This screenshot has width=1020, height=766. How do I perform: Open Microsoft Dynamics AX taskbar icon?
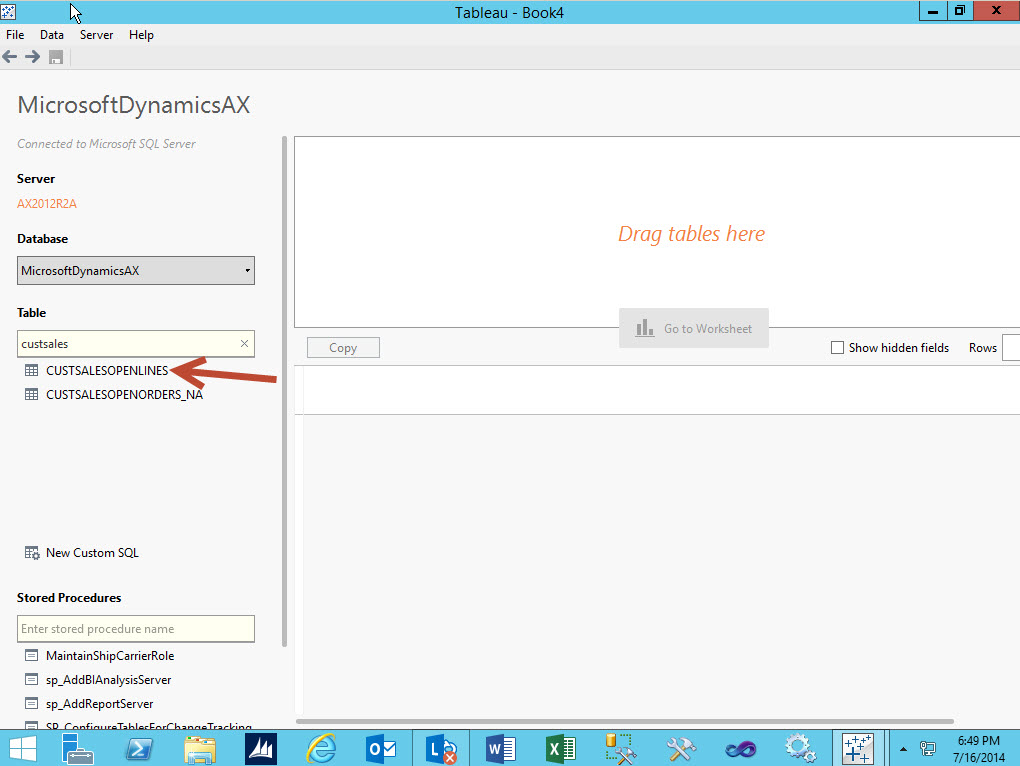261,748
